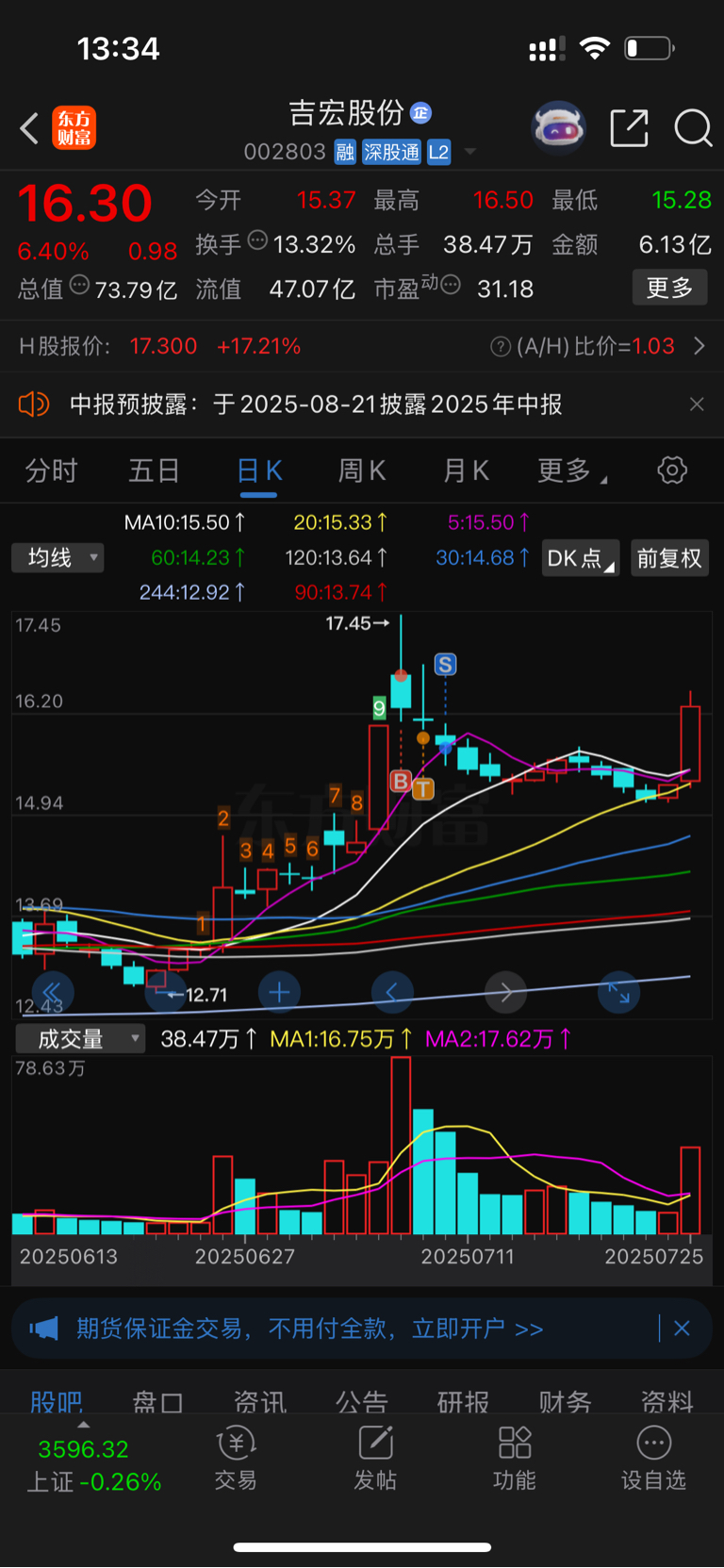Image resolution: width=724 pixels, height=1568 pixels.
Task: Expand stock title dropdown triangle
Action: [469, 152]
